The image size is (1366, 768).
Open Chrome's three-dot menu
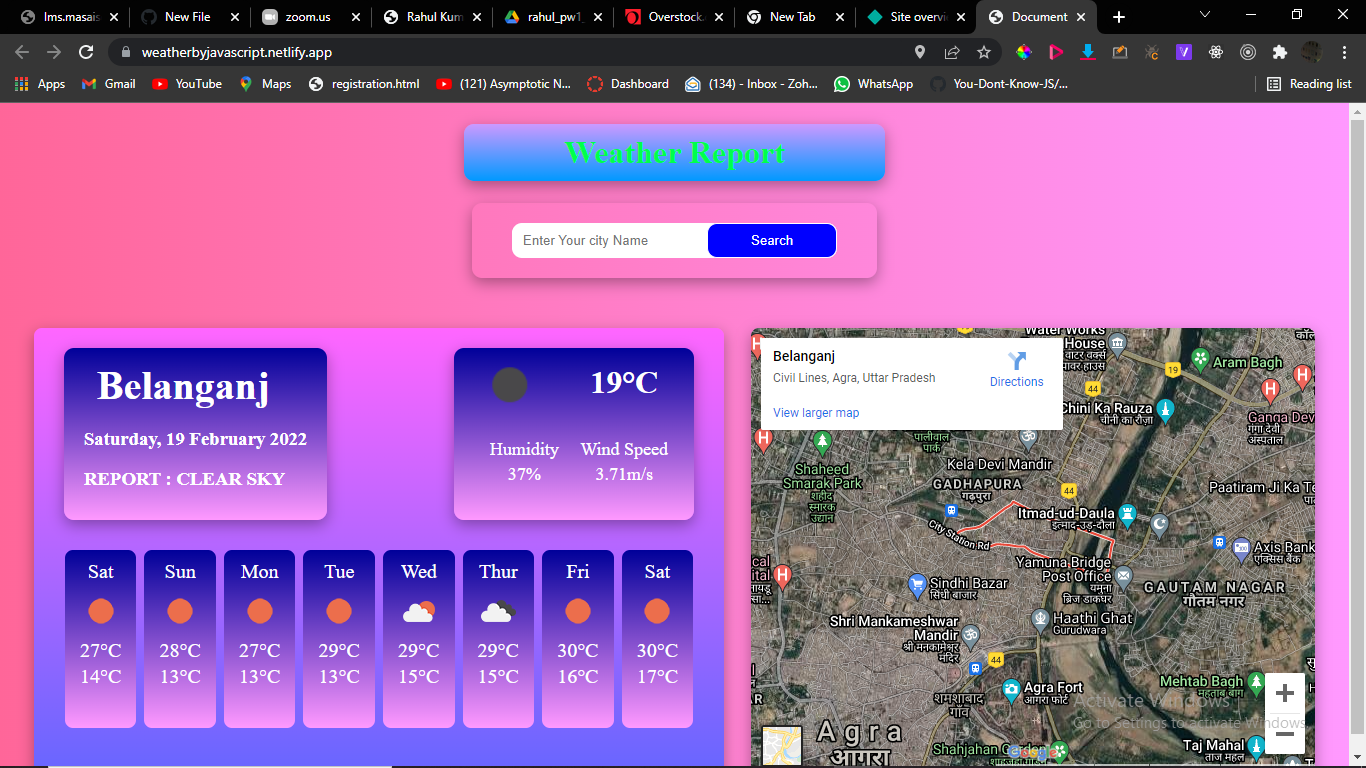(x=1345, y=52)
